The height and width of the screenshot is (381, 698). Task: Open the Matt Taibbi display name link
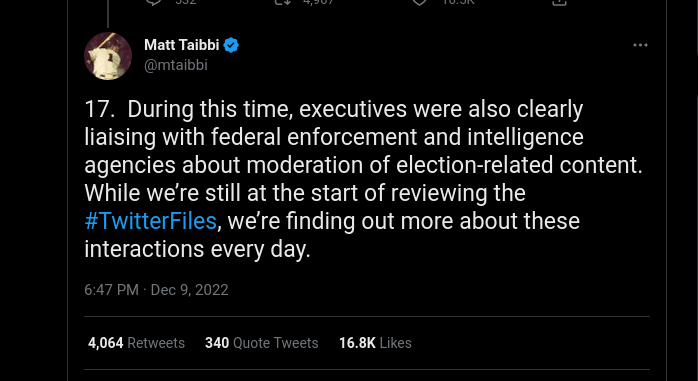(x=182, y=45)
